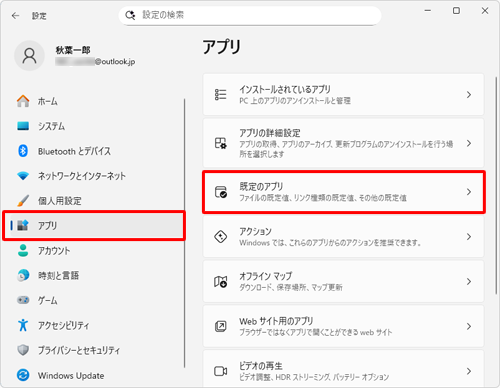
Task: Open Web サイト用のアプリ card
Action: pos(343,326)
